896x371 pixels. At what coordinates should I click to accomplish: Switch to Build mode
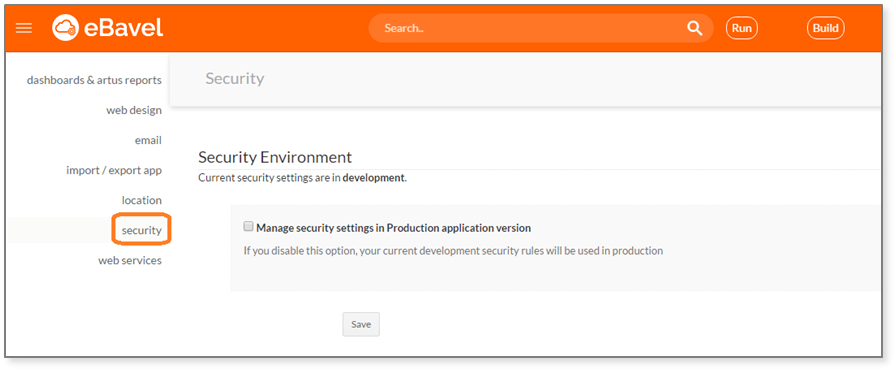826,28
